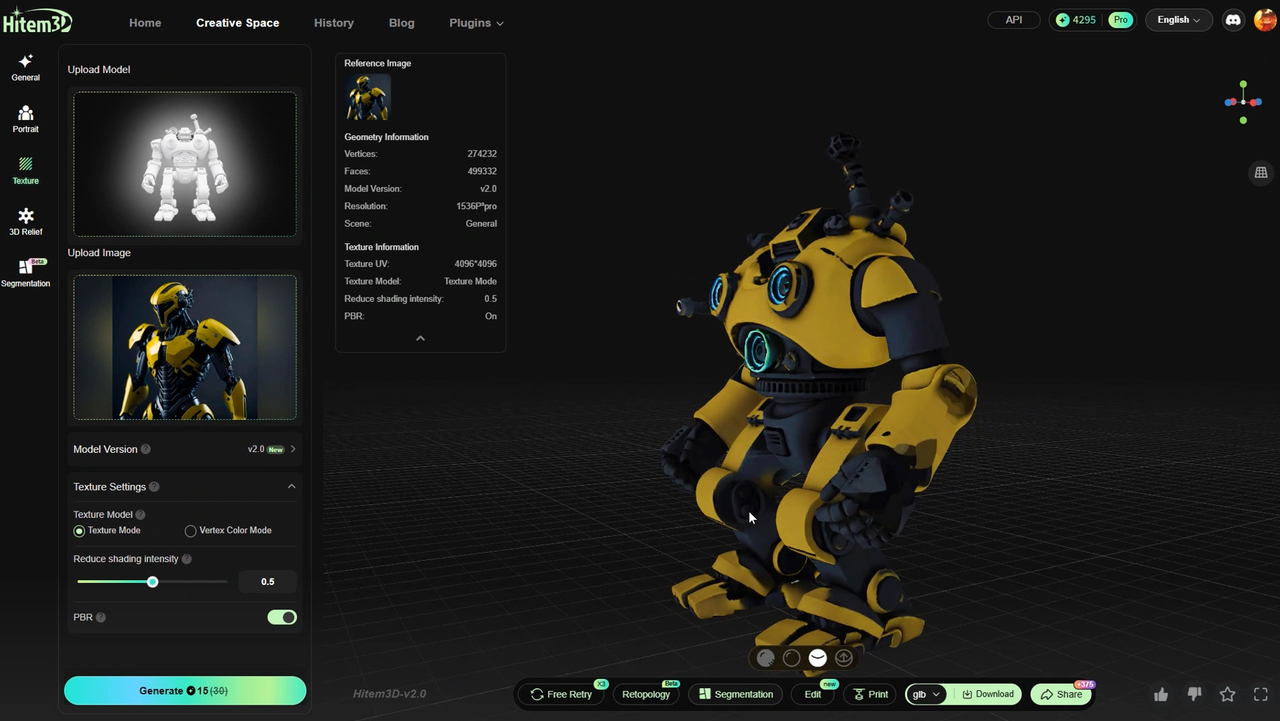Screen dimensions: 1280x721
Task: Click the uploaded yellow robot image thumbnail
Action: click(x=185, y=347)
